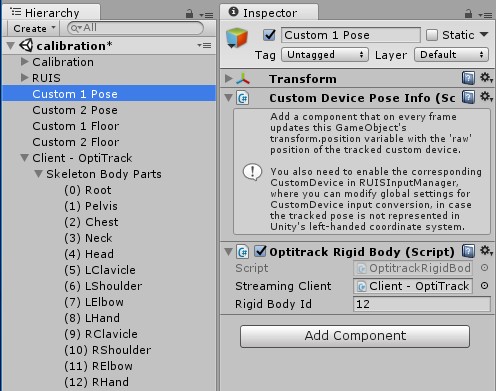Image resolution: width=496 pixels, height=391 pixels.
Task: Collapse the Client - OptiTrack foldout
Action: click(24, 158)
